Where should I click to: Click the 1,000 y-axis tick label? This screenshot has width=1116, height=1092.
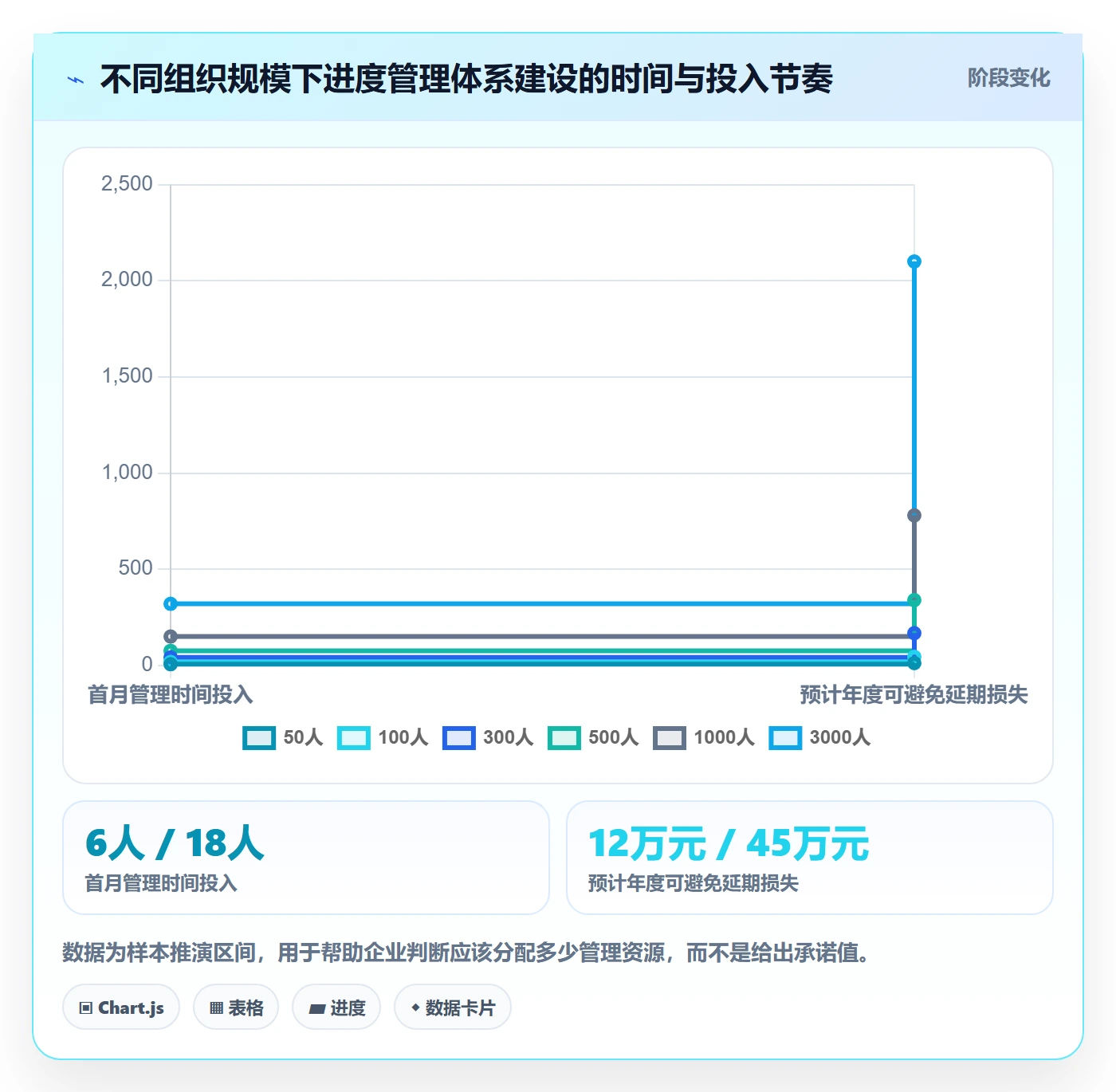127,473
